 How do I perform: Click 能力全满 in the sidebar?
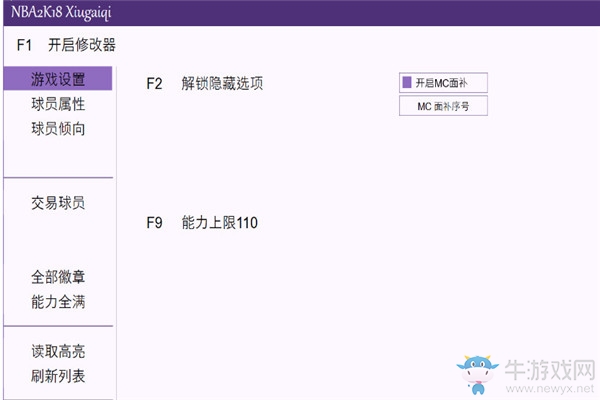tap(58, 302)
